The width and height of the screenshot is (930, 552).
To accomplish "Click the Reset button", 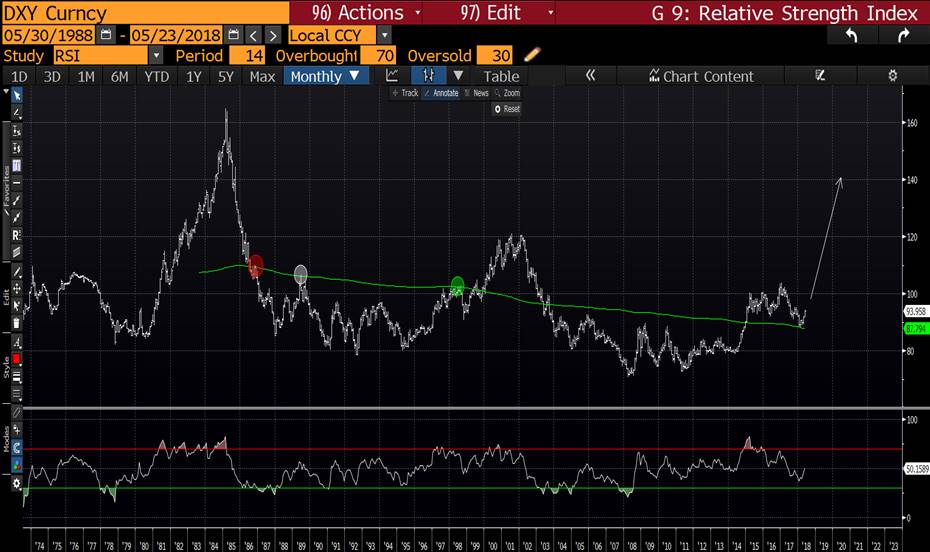I will click(x=507, y=109).
